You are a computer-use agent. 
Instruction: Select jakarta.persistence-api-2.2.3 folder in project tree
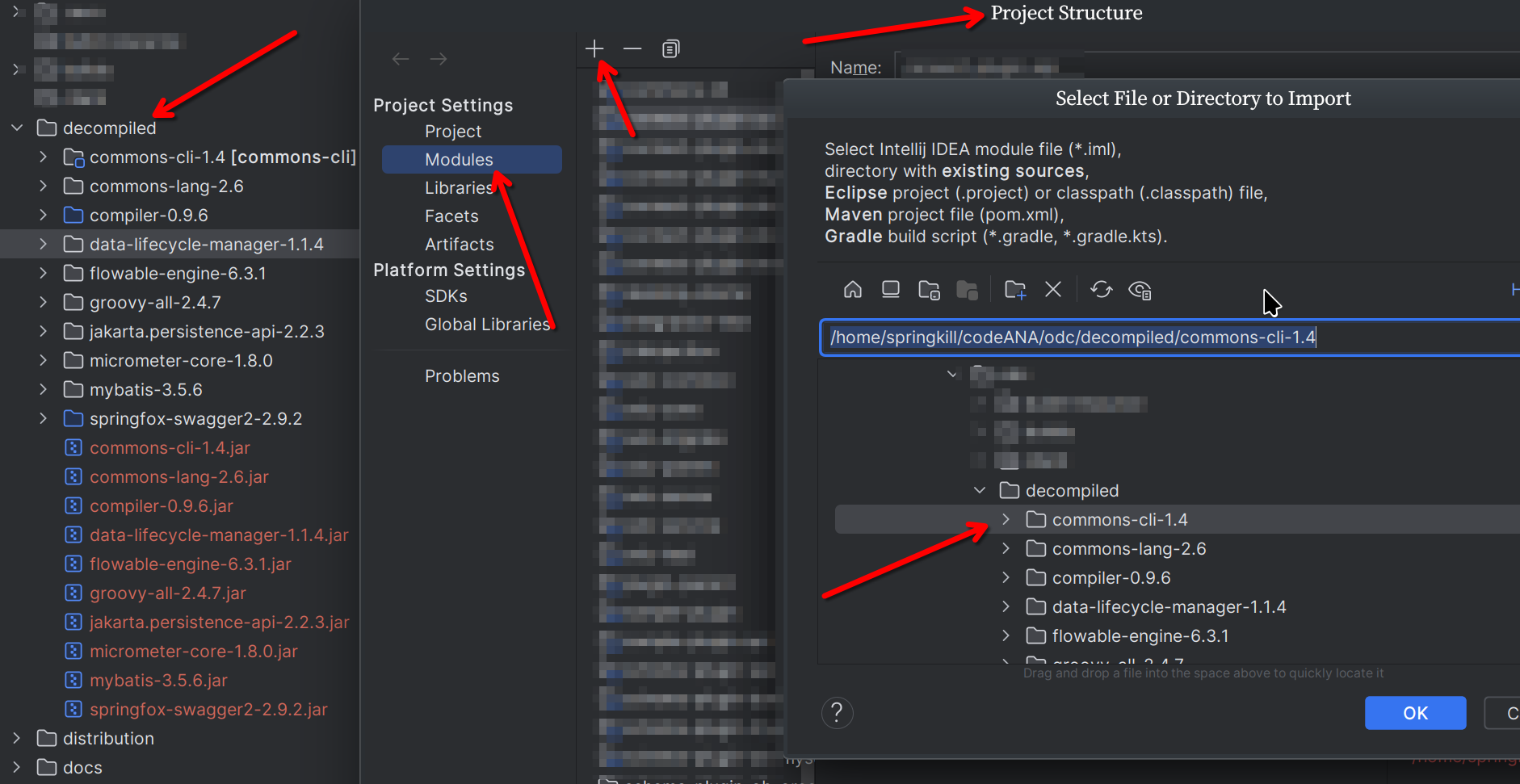pos(207,331)
